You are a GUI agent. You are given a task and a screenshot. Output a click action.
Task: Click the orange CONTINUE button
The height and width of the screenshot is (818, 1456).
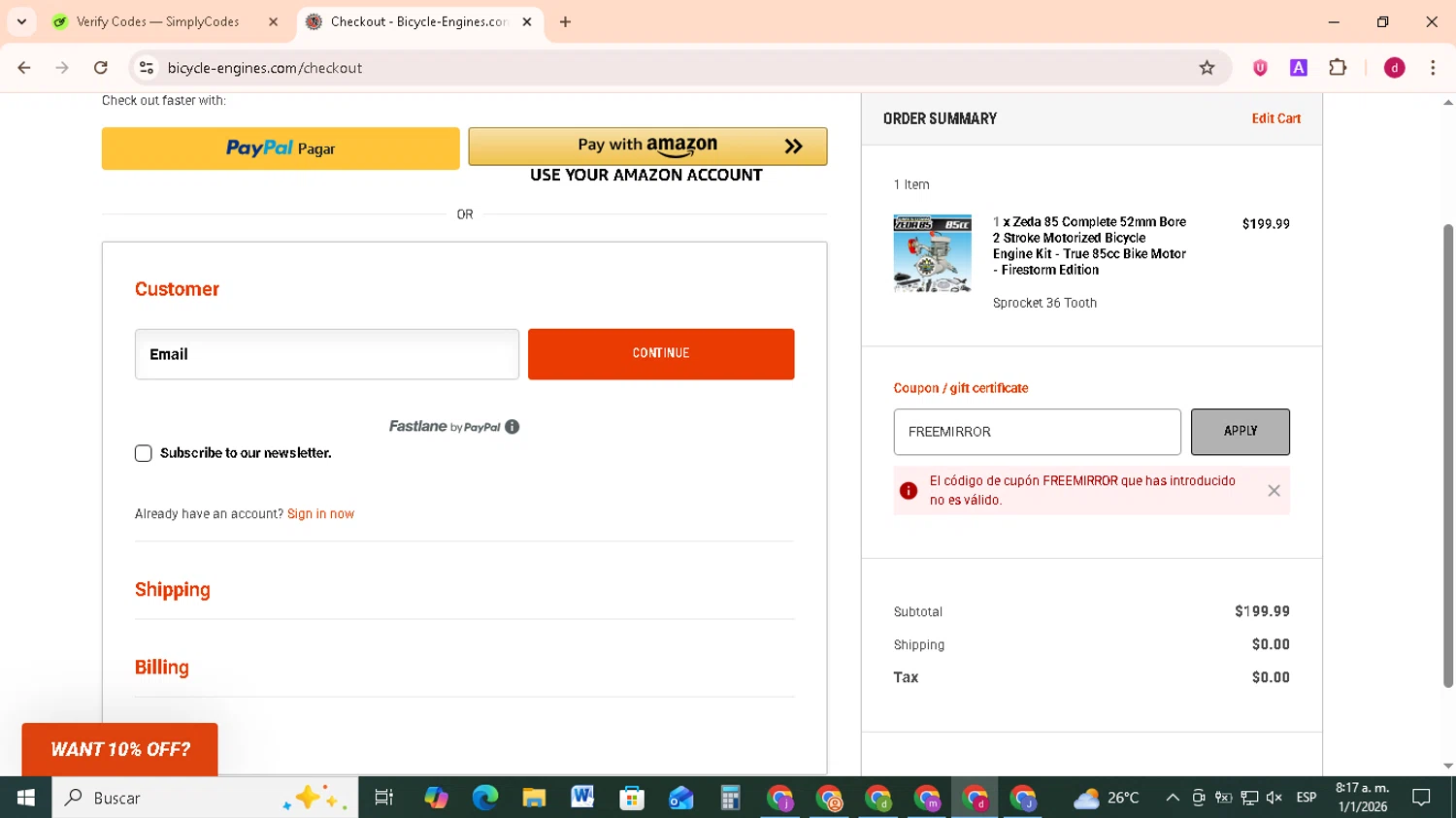[661, 354]
